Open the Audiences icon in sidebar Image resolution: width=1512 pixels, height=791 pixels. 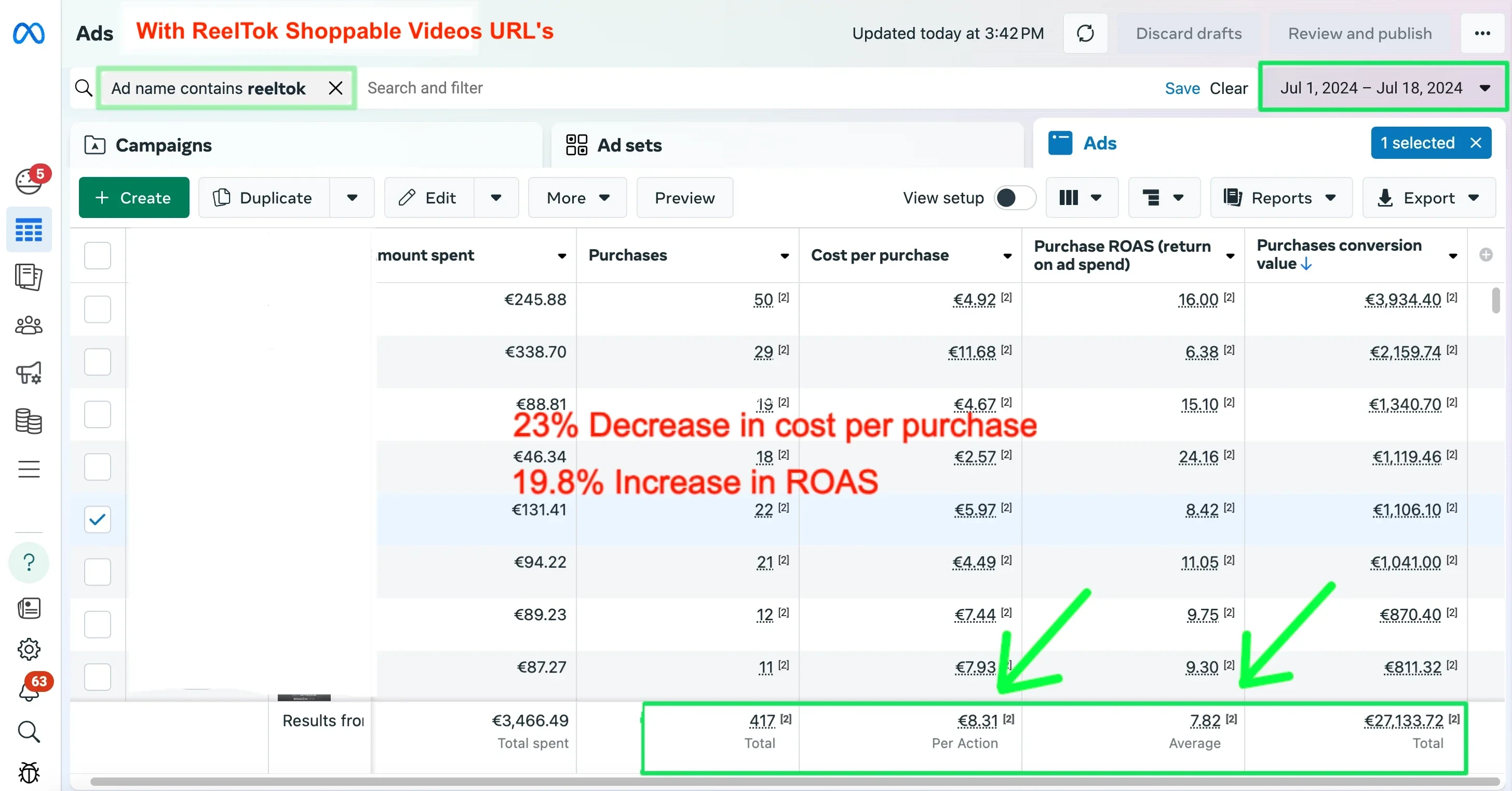coord(29,325)
